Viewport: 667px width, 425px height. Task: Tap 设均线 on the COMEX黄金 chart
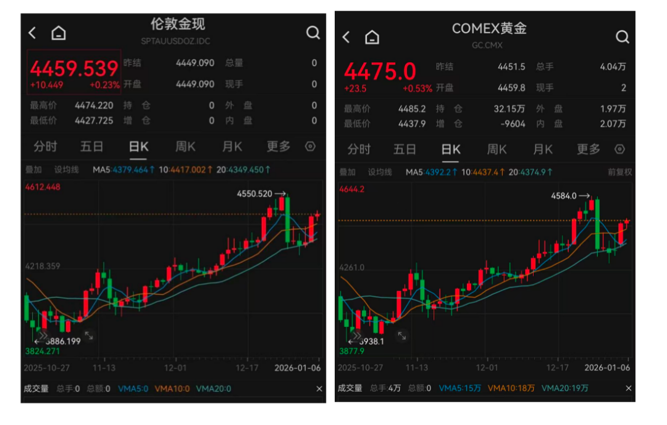coord(381,171)
